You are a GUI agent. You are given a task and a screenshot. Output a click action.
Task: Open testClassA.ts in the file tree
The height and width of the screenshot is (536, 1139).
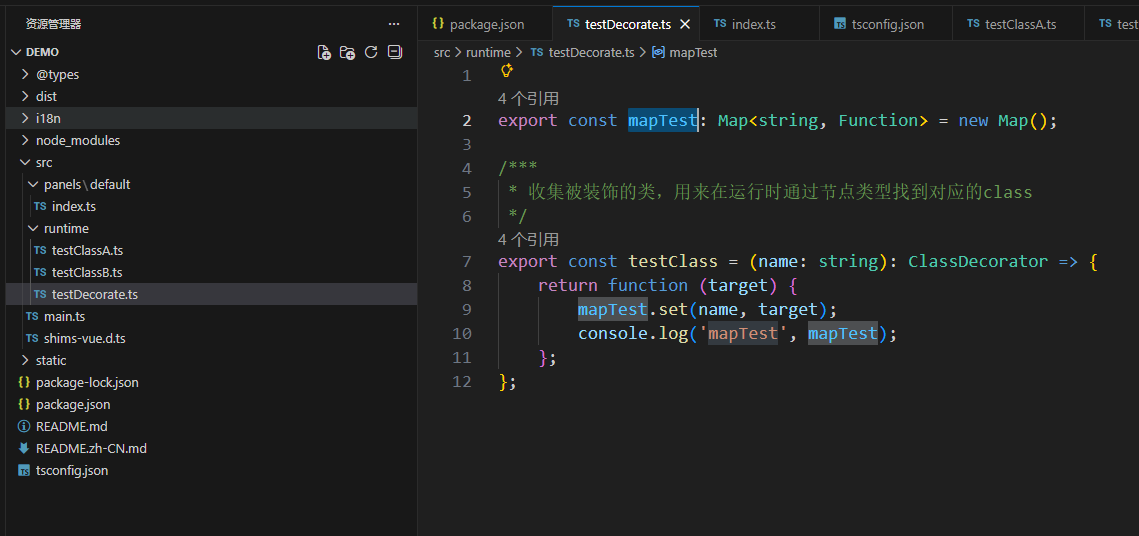point(87,250)
